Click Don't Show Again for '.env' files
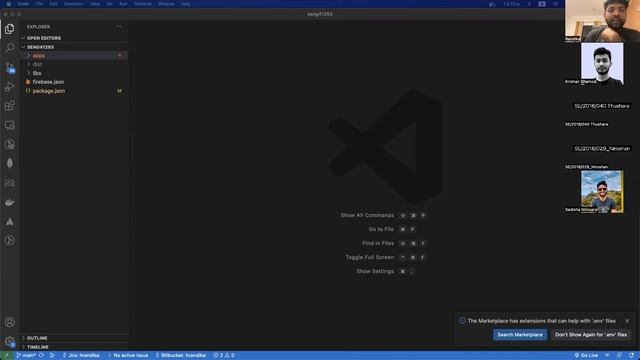This screenshot has height=360, width=640. point(591,335)
